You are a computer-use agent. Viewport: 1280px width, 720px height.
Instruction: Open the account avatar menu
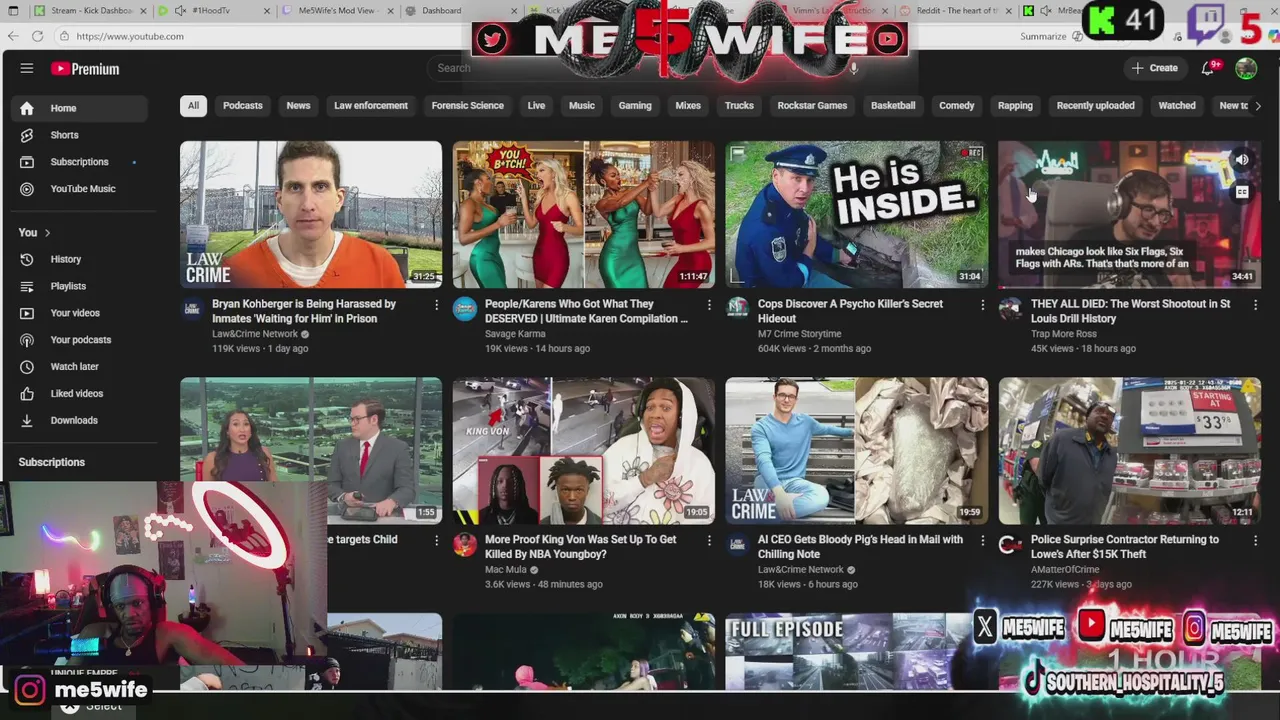pos(1246,68)
